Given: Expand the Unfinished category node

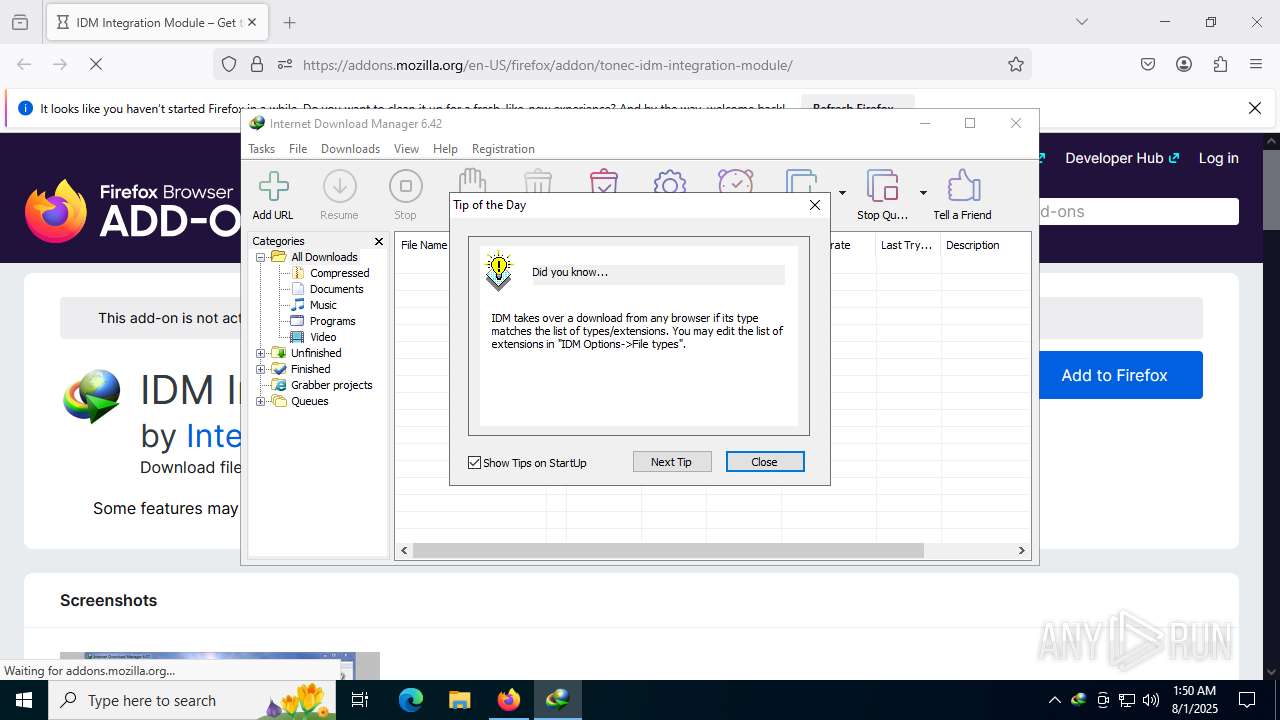Looking at the screenshot, I should (261, 353).
